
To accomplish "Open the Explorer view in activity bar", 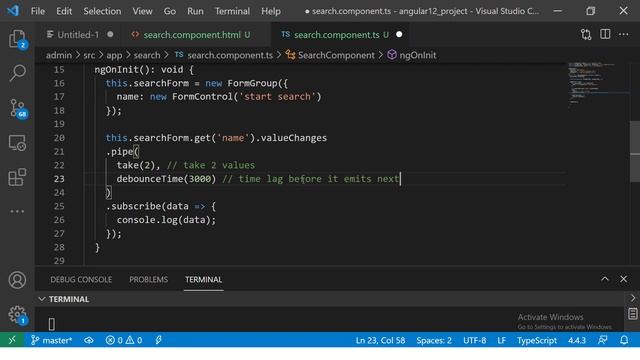I will [17, 39].
